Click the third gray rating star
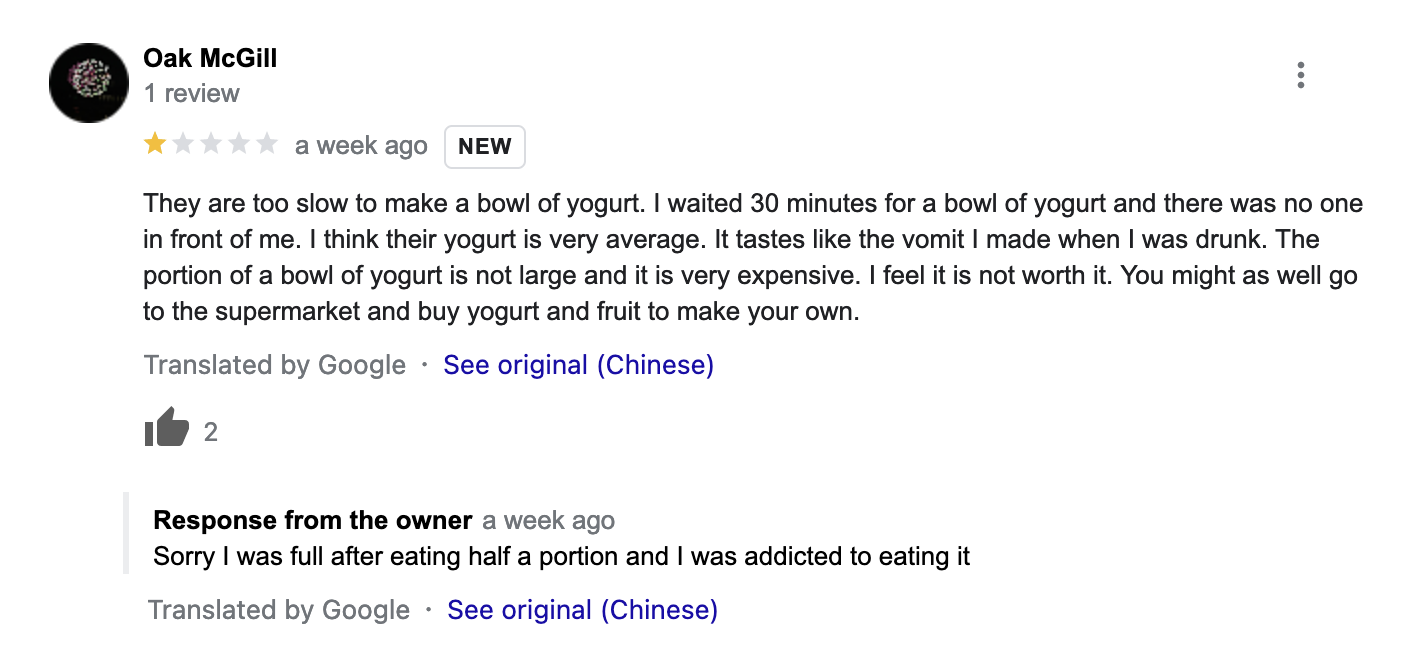The image size is (1416, 672). (211, 145)
